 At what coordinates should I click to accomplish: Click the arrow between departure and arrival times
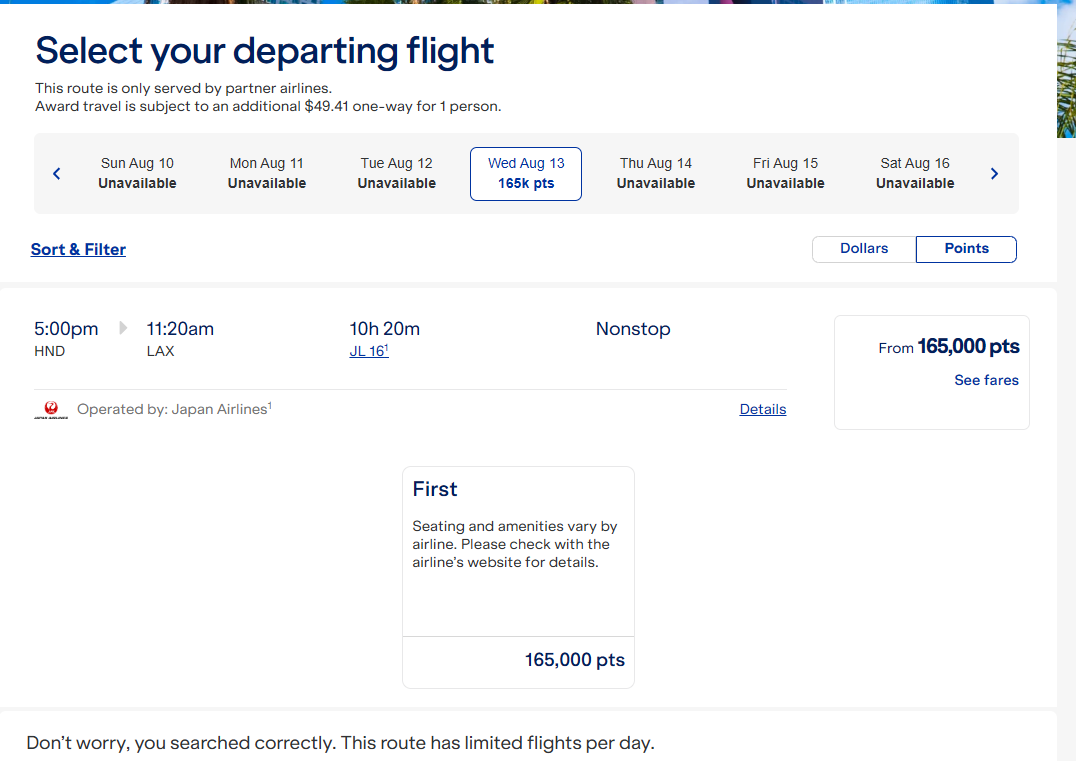pyautogui.click(x=123, y=328)
